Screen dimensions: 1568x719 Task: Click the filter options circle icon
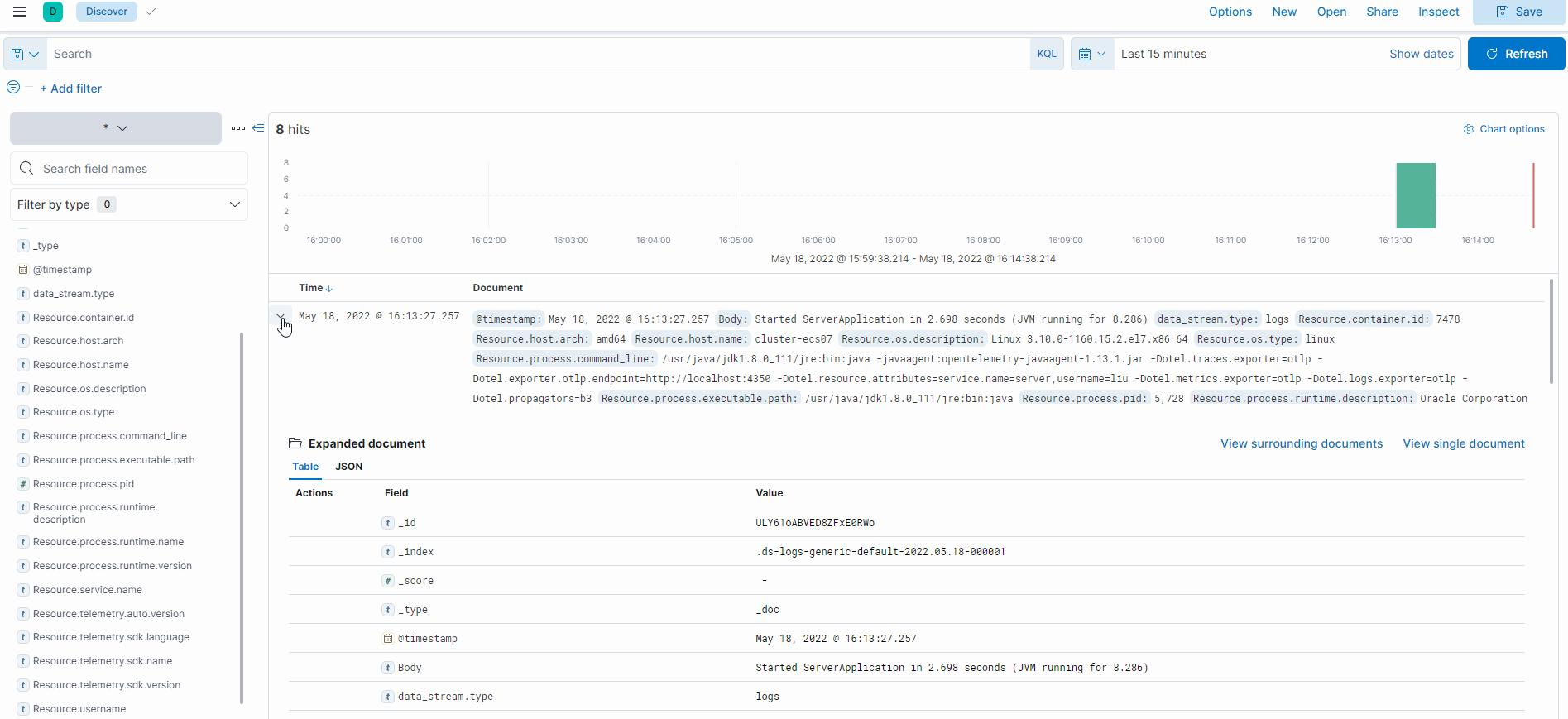coord(13,87)
